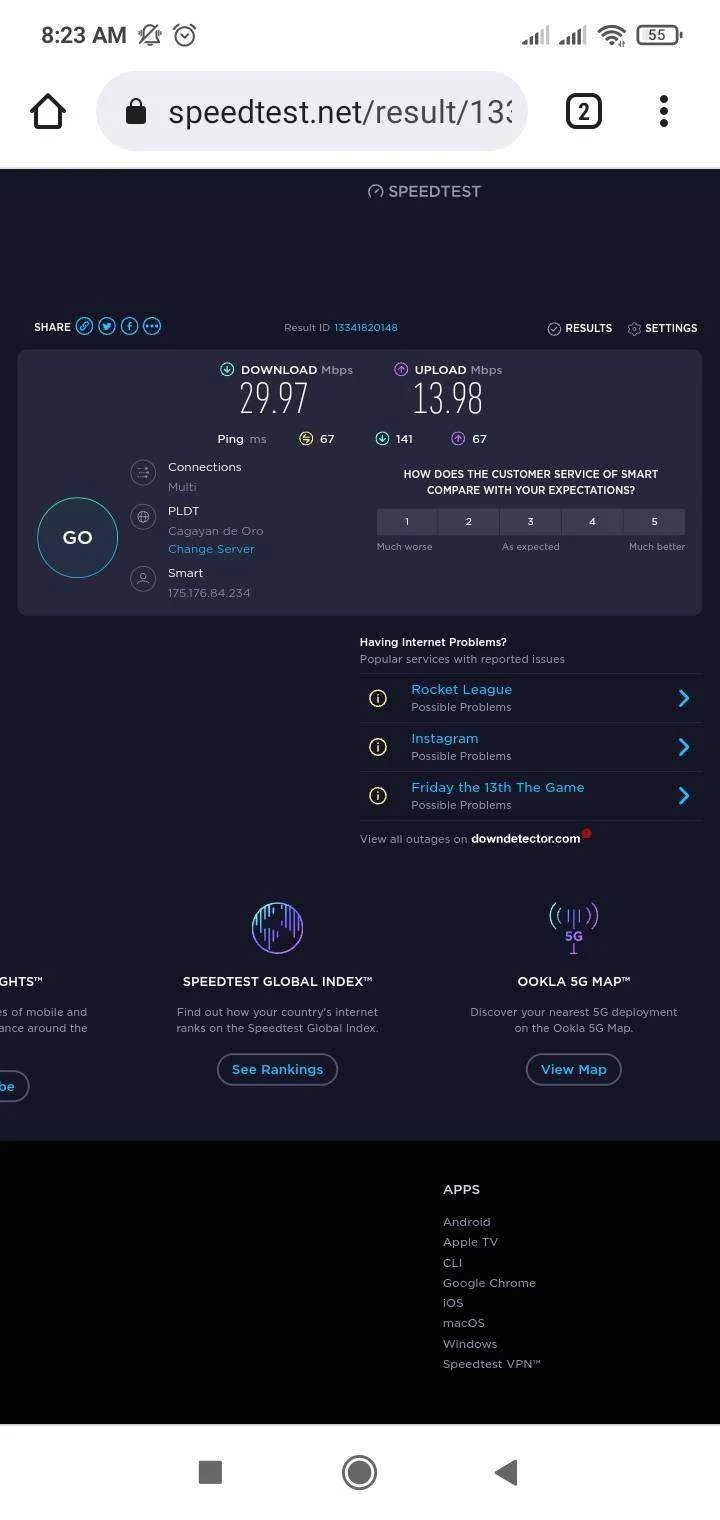Screen dimensions: 720x1520
Task: Tap the Ookla 5G Map icon
Action: [x=574, y=927]
